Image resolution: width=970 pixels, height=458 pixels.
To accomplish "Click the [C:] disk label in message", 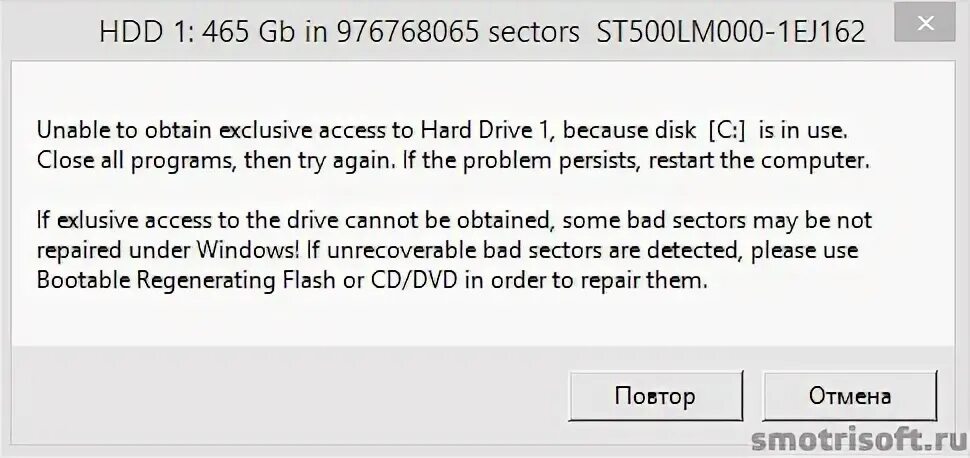I will [728, 130].
